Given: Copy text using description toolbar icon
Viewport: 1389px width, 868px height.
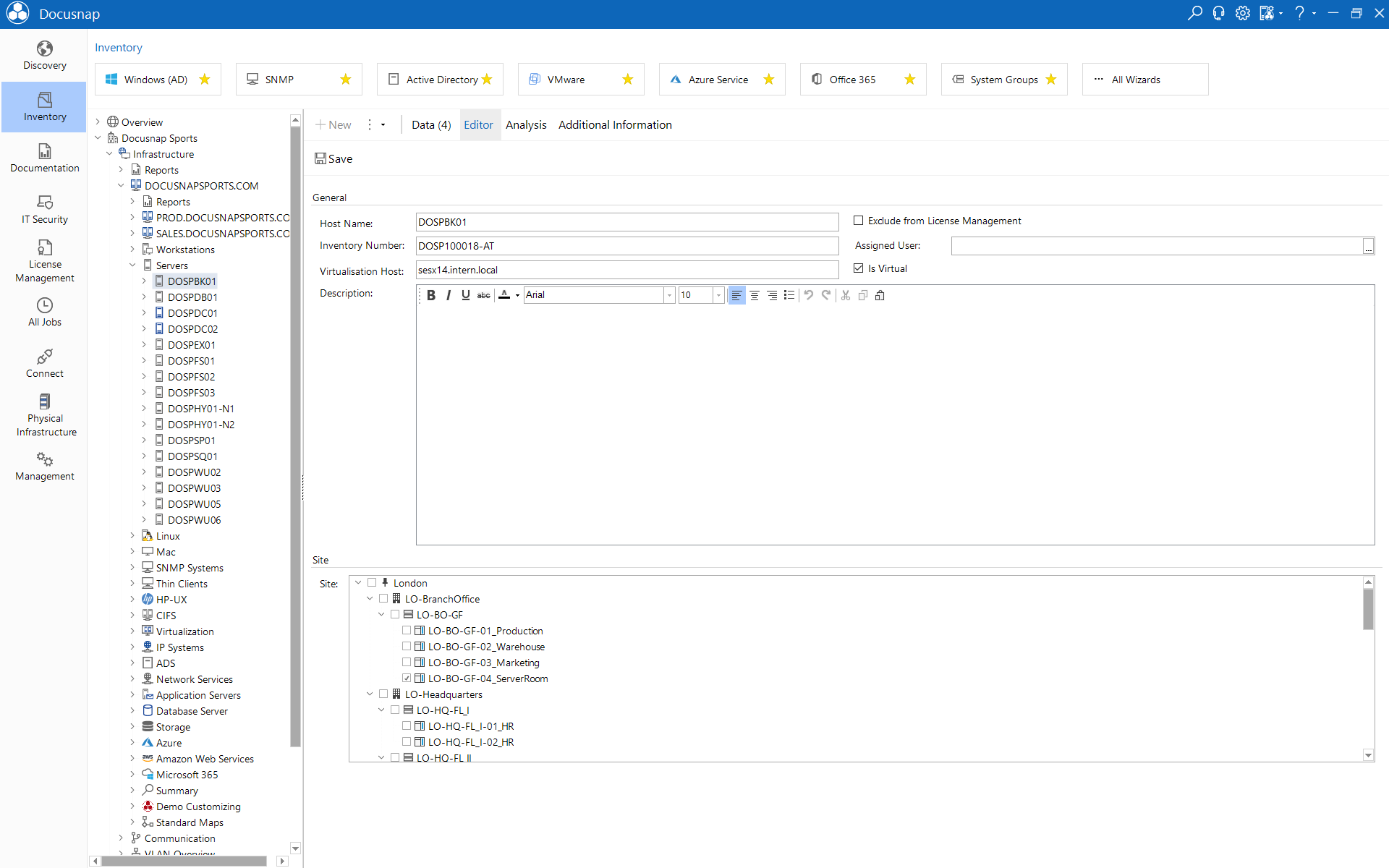Looking at the screenshot, I should (x=863, y=295).
